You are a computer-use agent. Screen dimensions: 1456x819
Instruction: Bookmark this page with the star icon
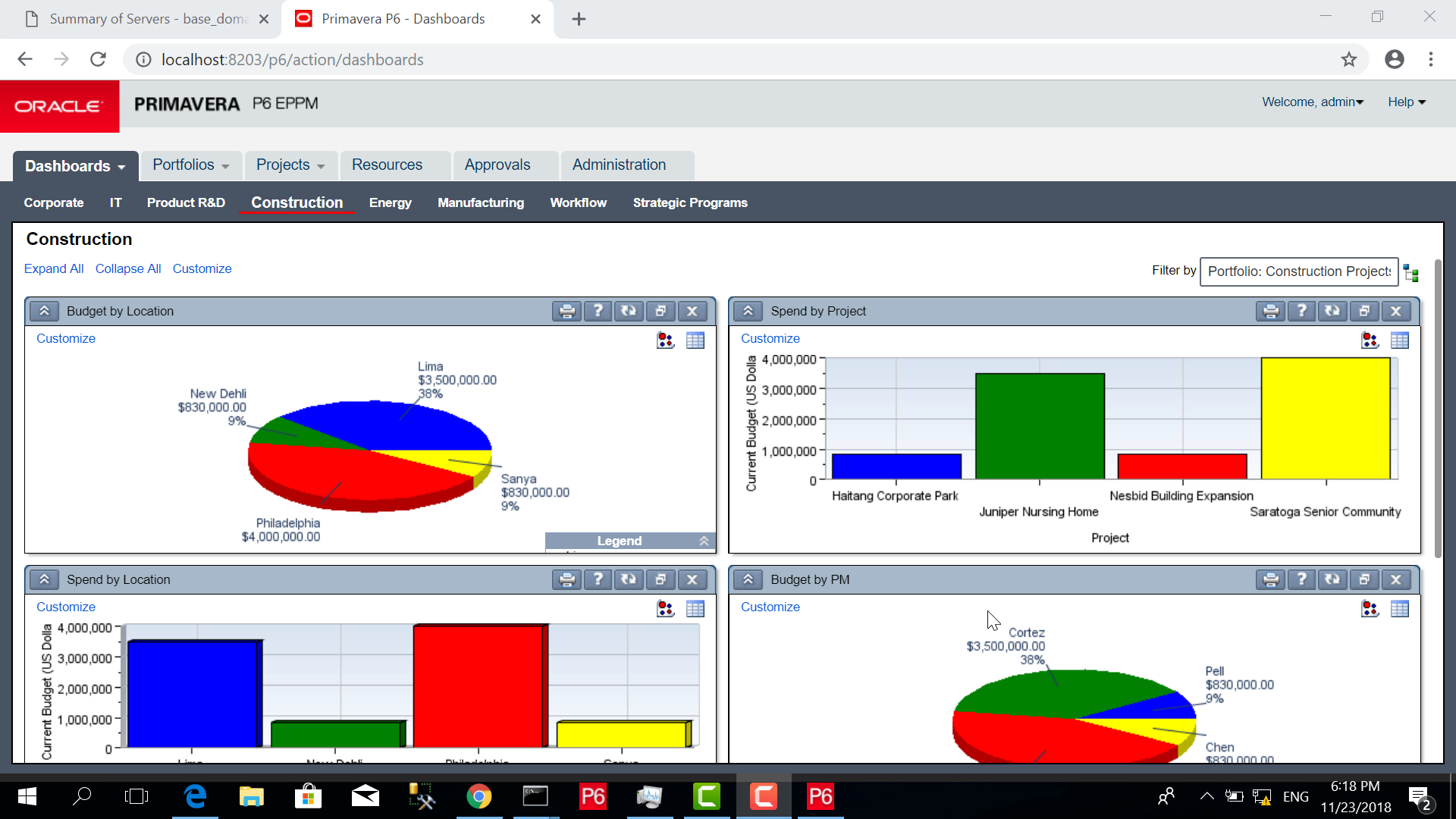pyautogui.click(x=1348, y=59)
